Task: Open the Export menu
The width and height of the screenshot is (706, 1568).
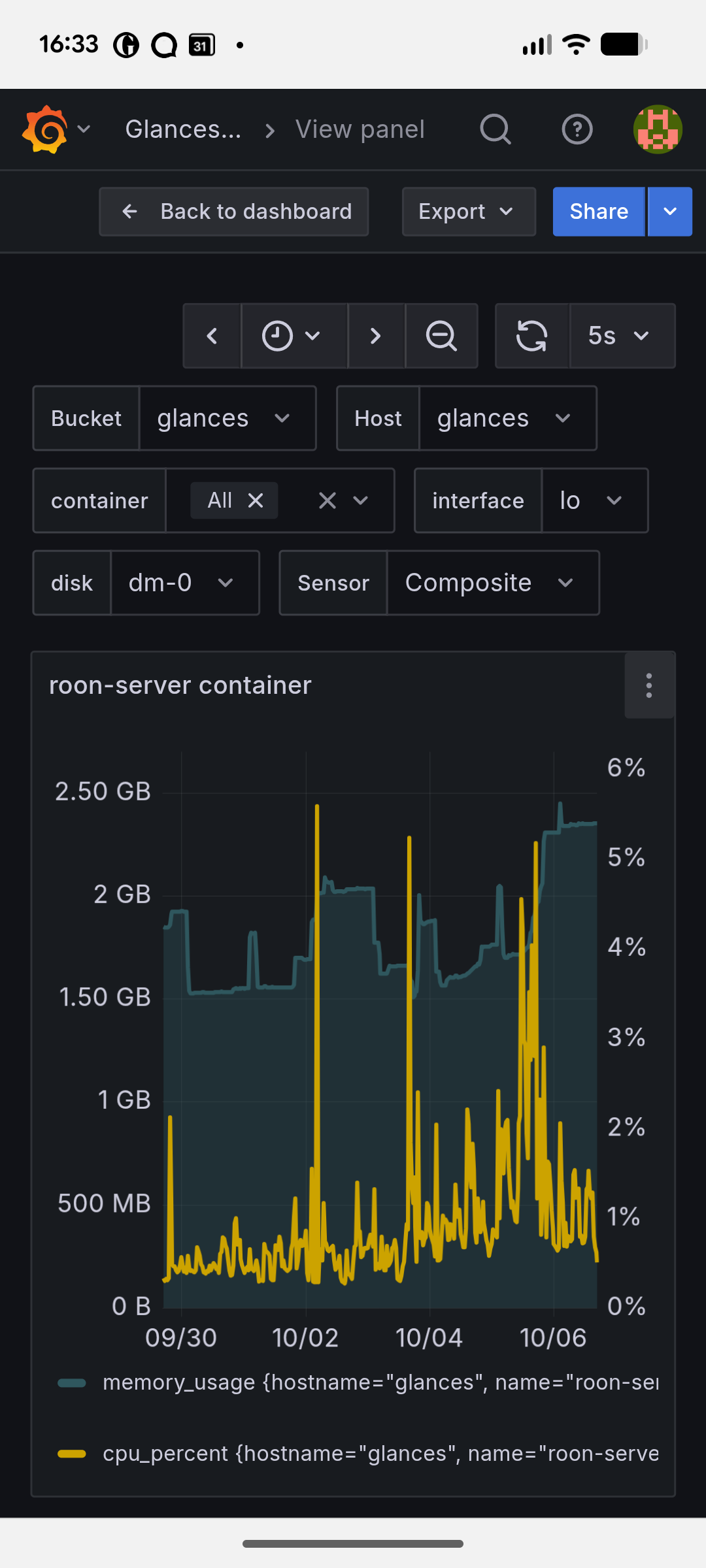Action: [468, 212]
